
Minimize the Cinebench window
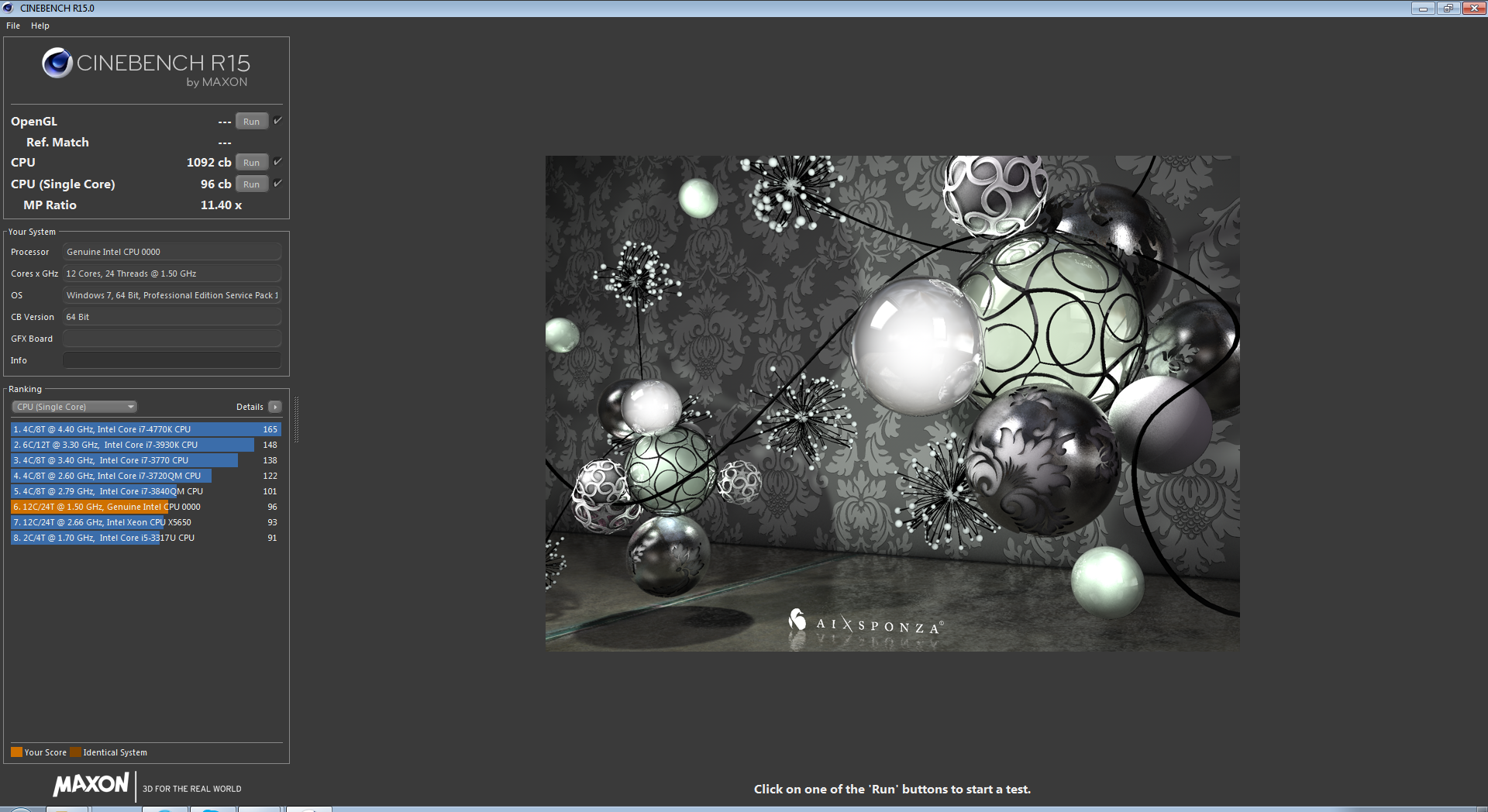(x=1423, y=8)
